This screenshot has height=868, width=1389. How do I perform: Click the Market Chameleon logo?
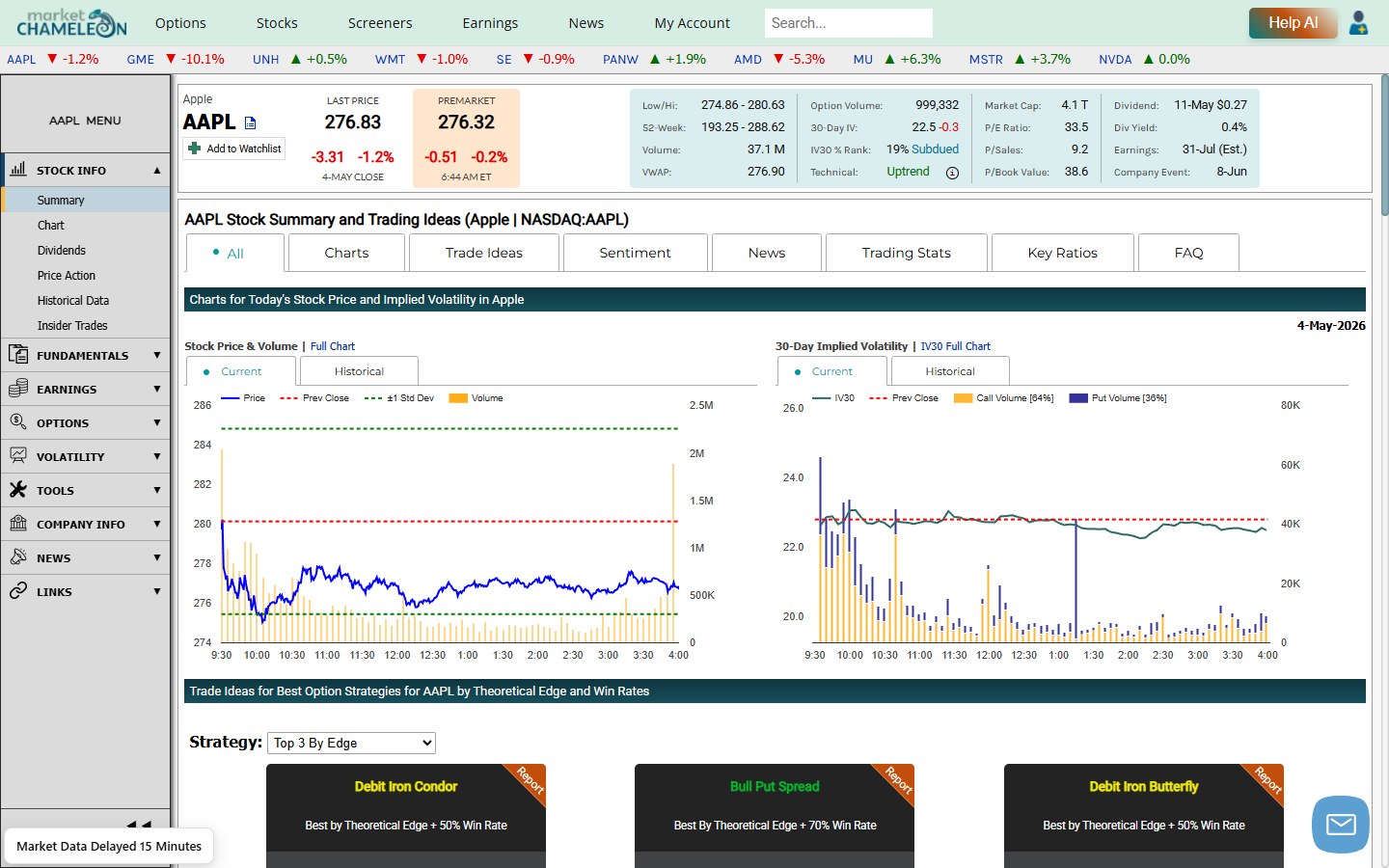[71, 22]
